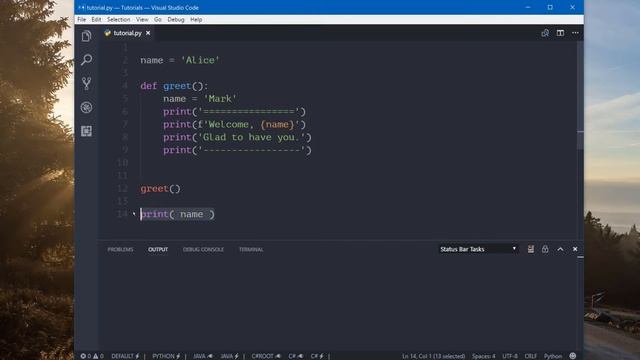This screenshot has height=360, width=640.
Task: Change indentation via Spaces: 4
Action: coord(483,356)
